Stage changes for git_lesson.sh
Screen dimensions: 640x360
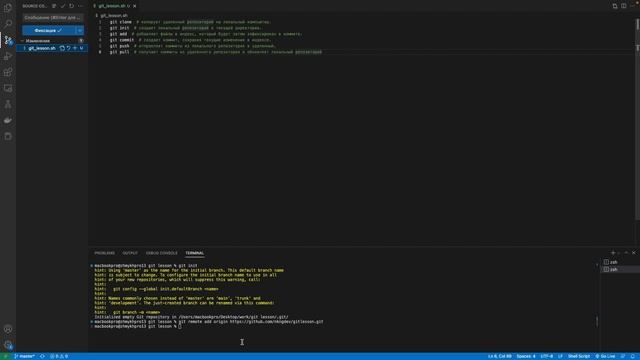[75, 48]
